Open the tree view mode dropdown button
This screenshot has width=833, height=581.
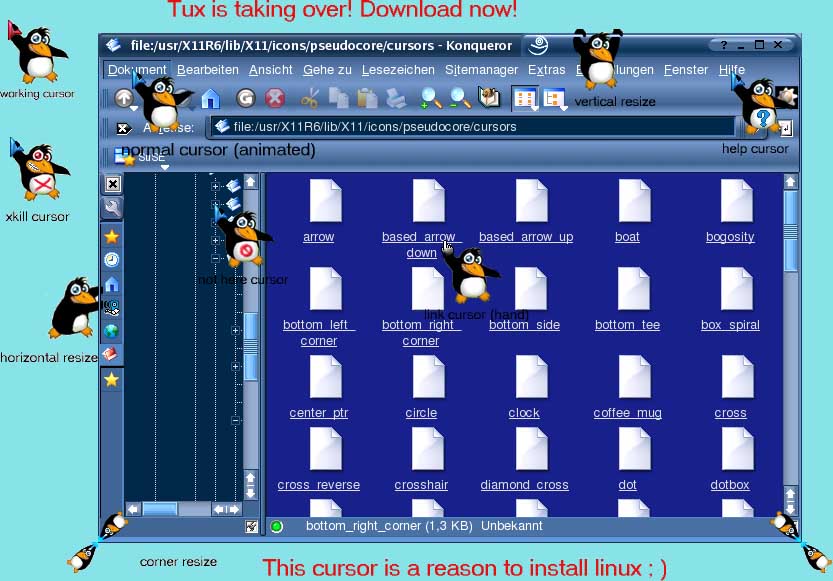click(x=554, y=99)
